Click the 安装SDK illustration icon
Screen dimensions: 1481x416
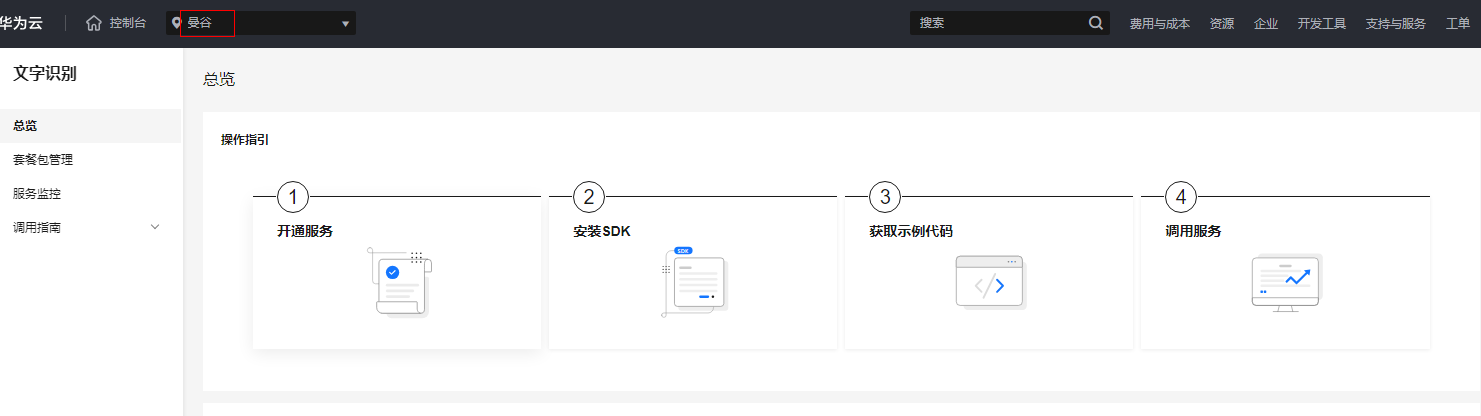pyautogui.click(x=696, y=282)
